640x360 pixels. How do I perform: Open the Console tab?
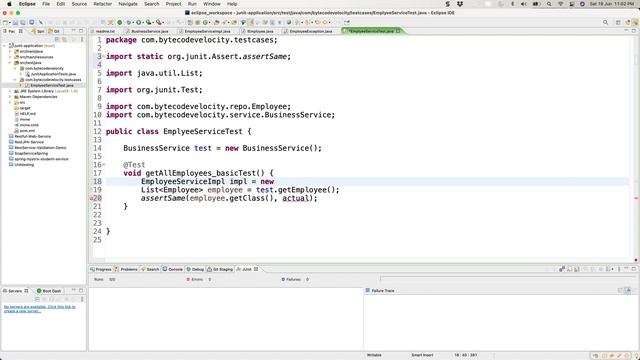[x=173, y=269]
